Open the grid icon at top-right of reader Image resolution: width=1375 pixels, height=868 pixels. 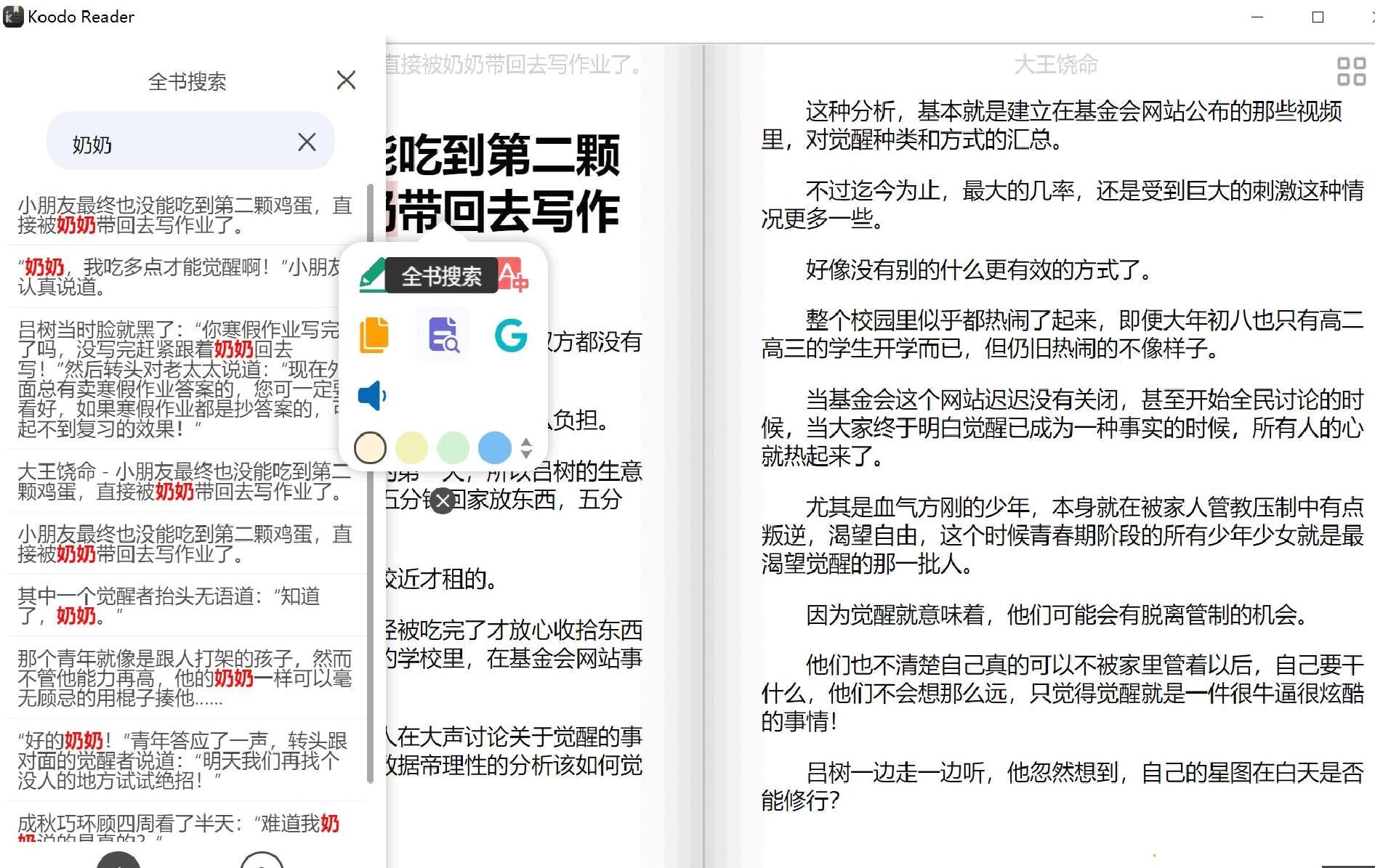coord(1351,71)
